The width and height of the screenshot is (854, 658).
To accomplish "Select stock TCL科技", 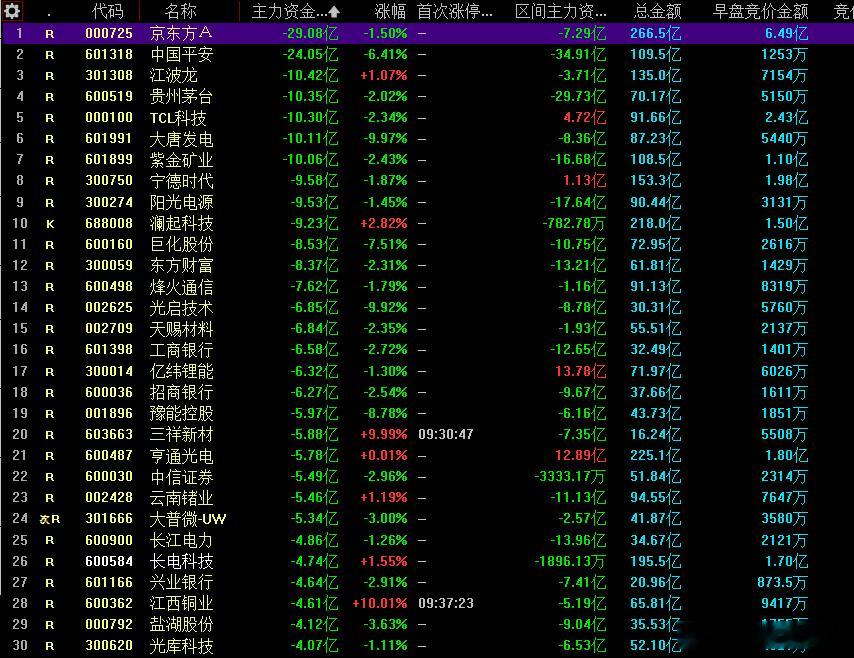I will click(x=178, y=118).
